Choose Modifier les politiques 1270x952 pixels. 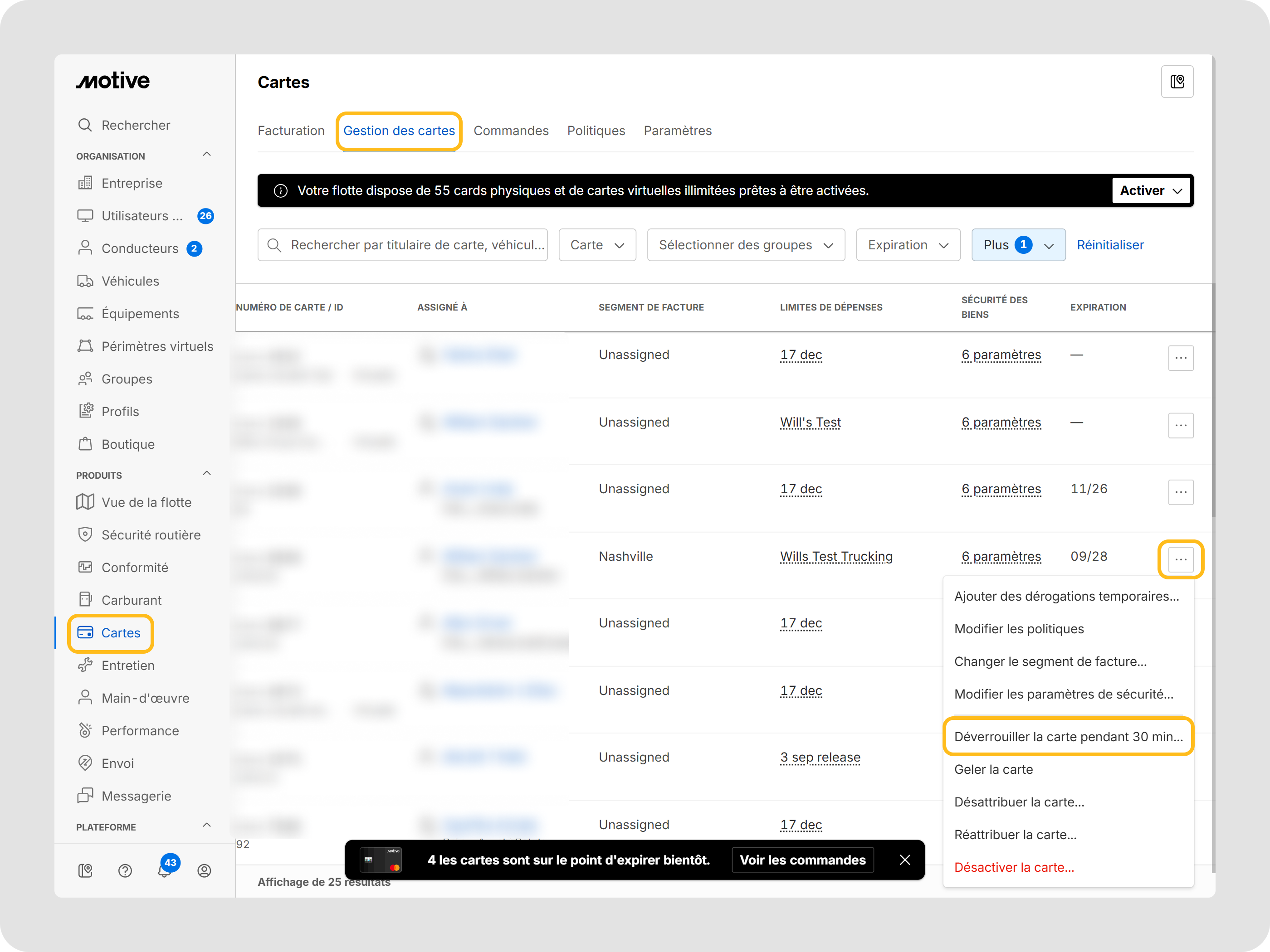point(1068,630)
